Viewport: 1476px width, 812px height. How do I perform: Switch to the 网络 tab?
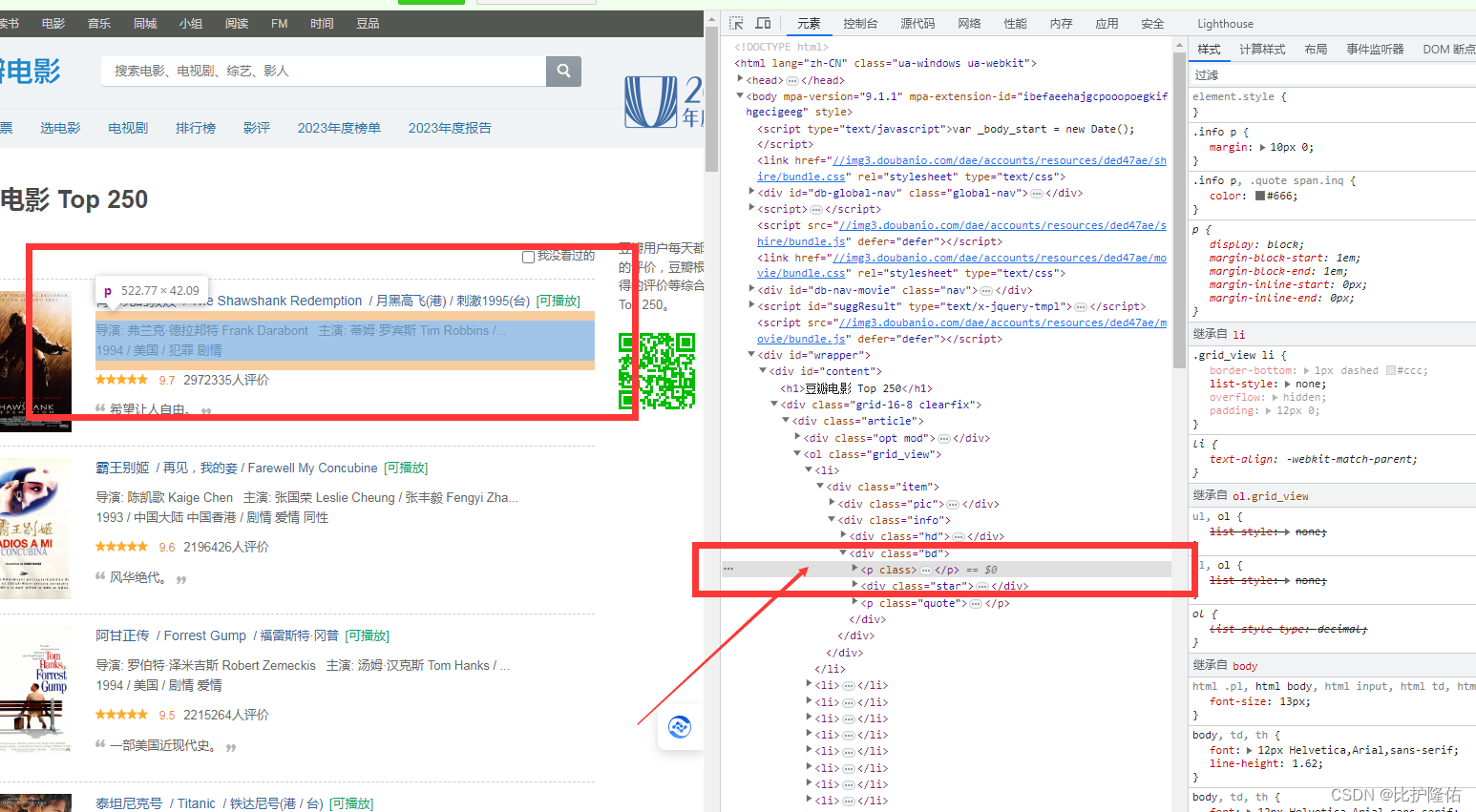pyautogui.click(x=969, y=24)
